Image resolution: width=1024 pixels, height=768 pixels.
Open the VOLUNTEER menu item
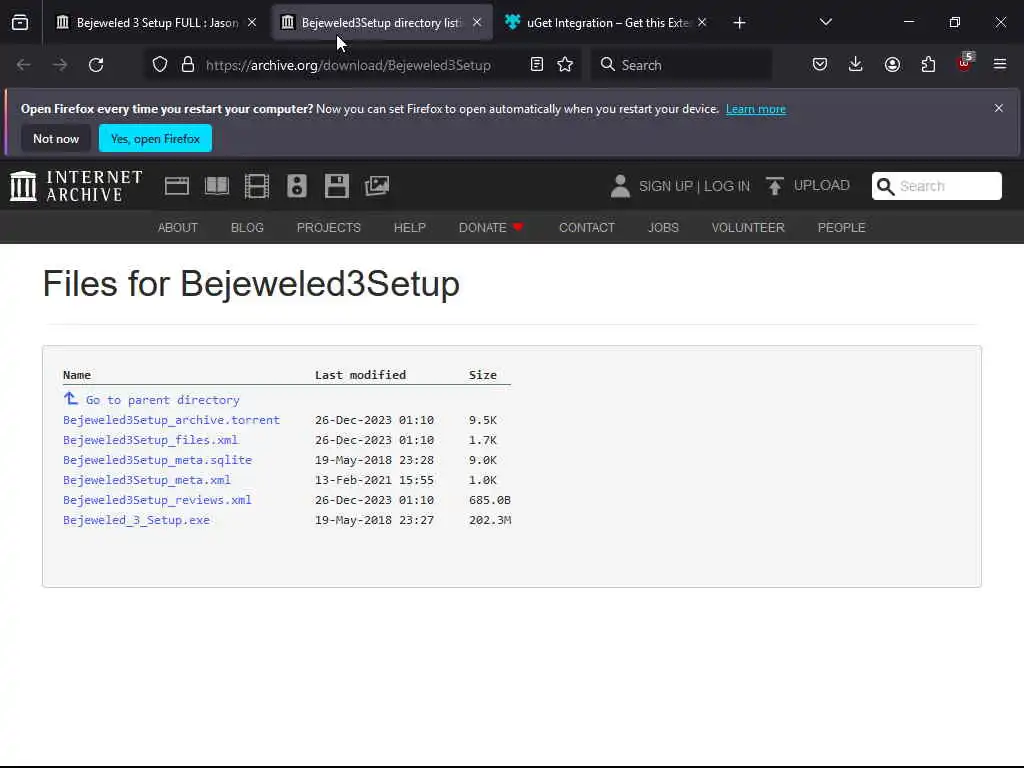pos(748,227)
